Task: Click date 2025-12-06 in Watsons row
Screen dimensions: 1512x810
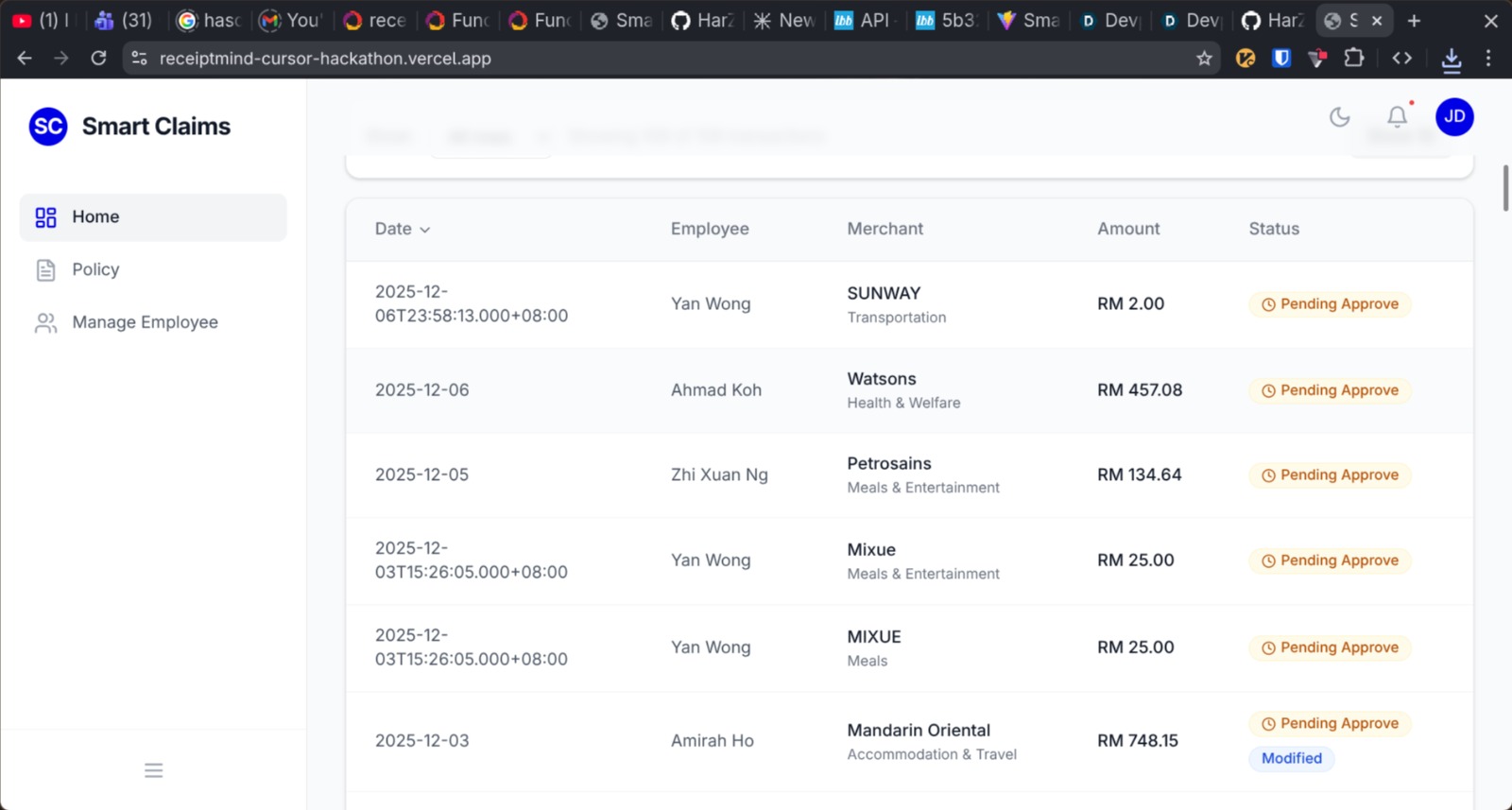Action: pos(421,390)
